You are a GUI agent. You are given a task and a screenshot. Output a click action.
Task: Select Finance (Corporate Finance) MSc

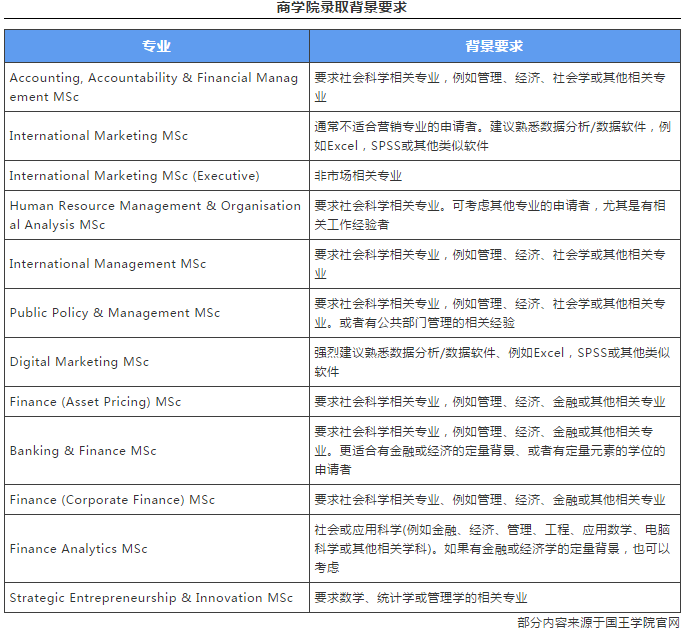click(112, 500)
